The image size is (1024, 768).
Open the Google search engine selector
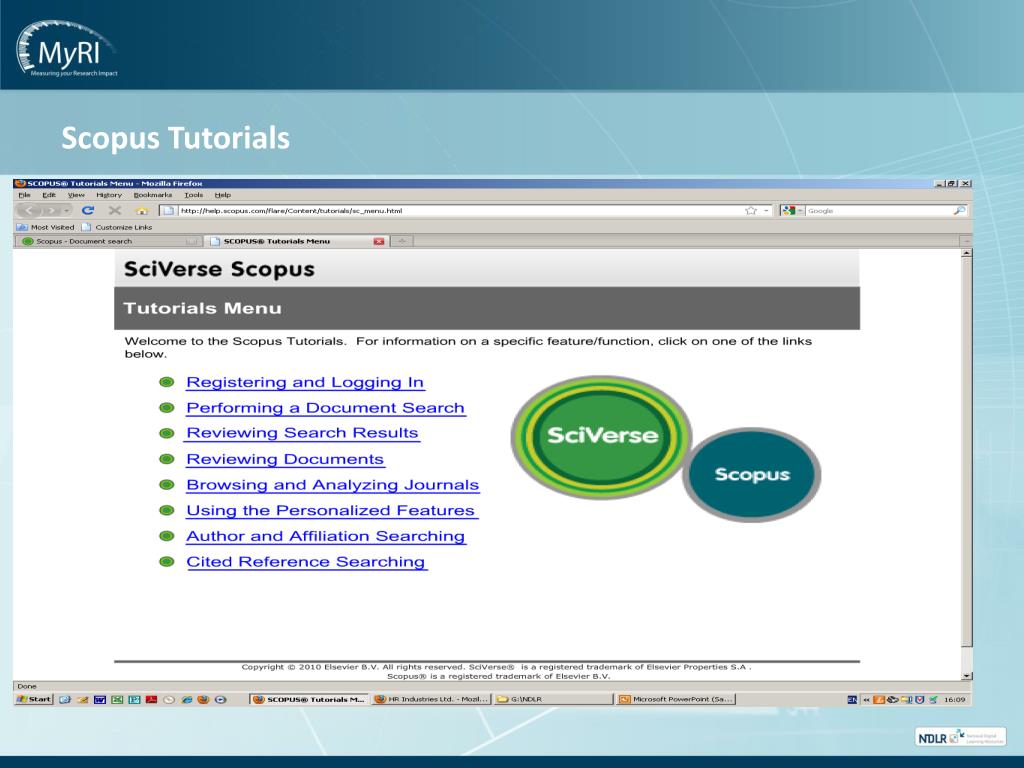[792, 210]
